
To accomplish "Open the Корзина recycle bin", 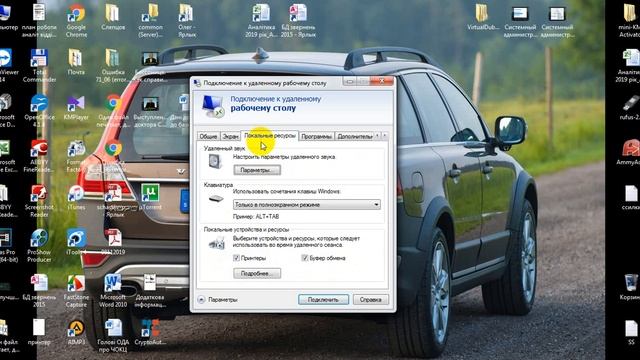I will click(x=631, y=288).
